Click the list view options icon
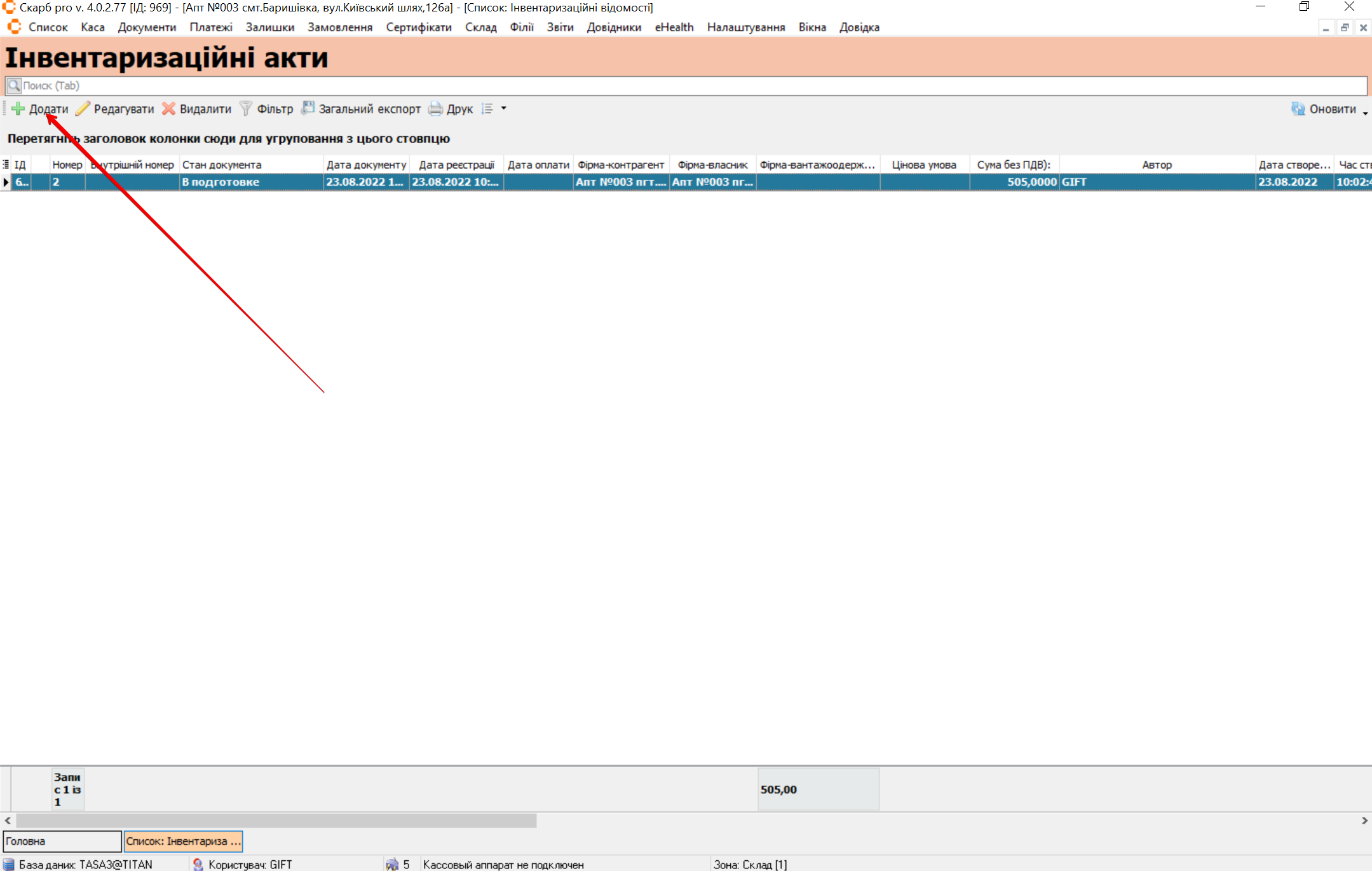 coord(487,109)
